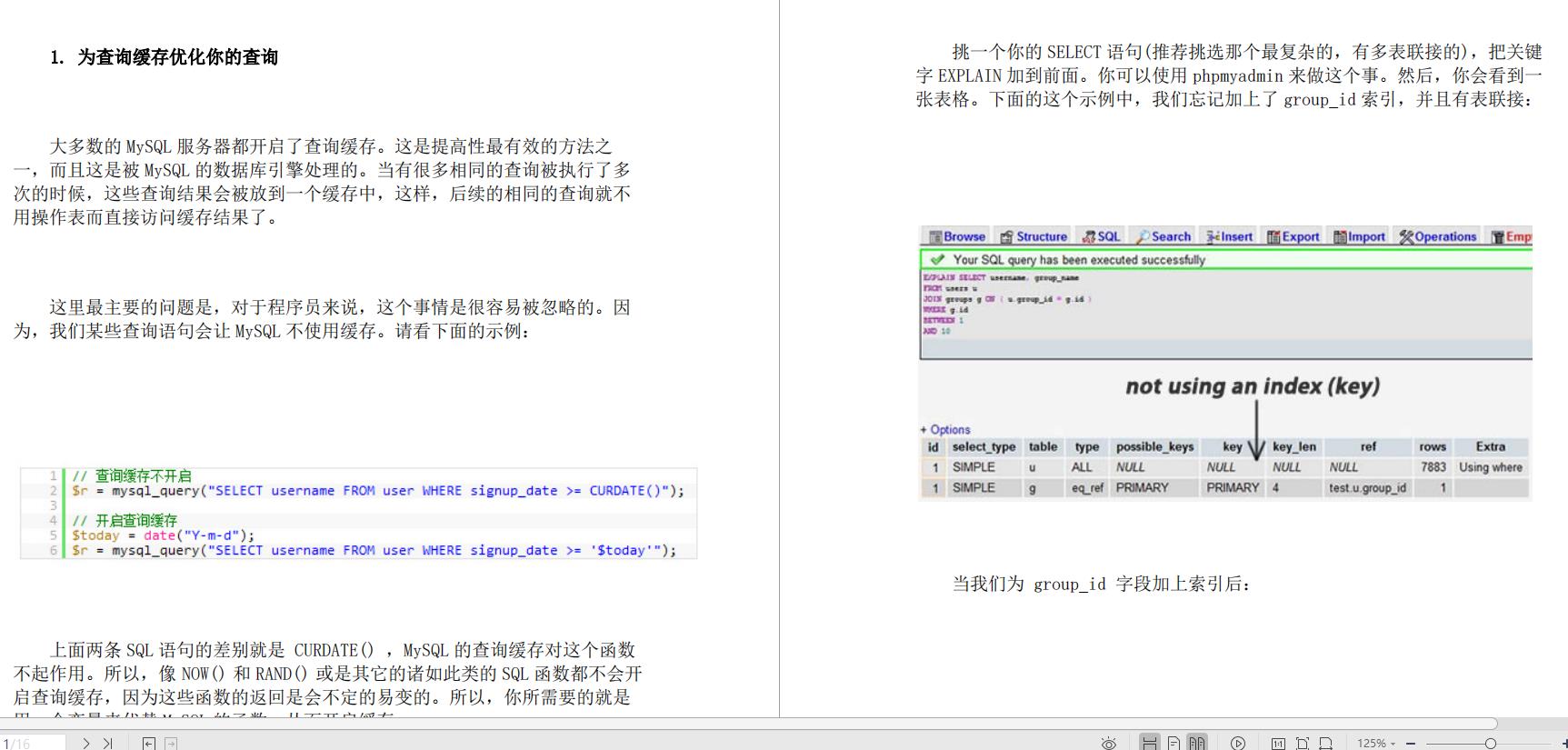Fit page width icon

(1325, 743)
